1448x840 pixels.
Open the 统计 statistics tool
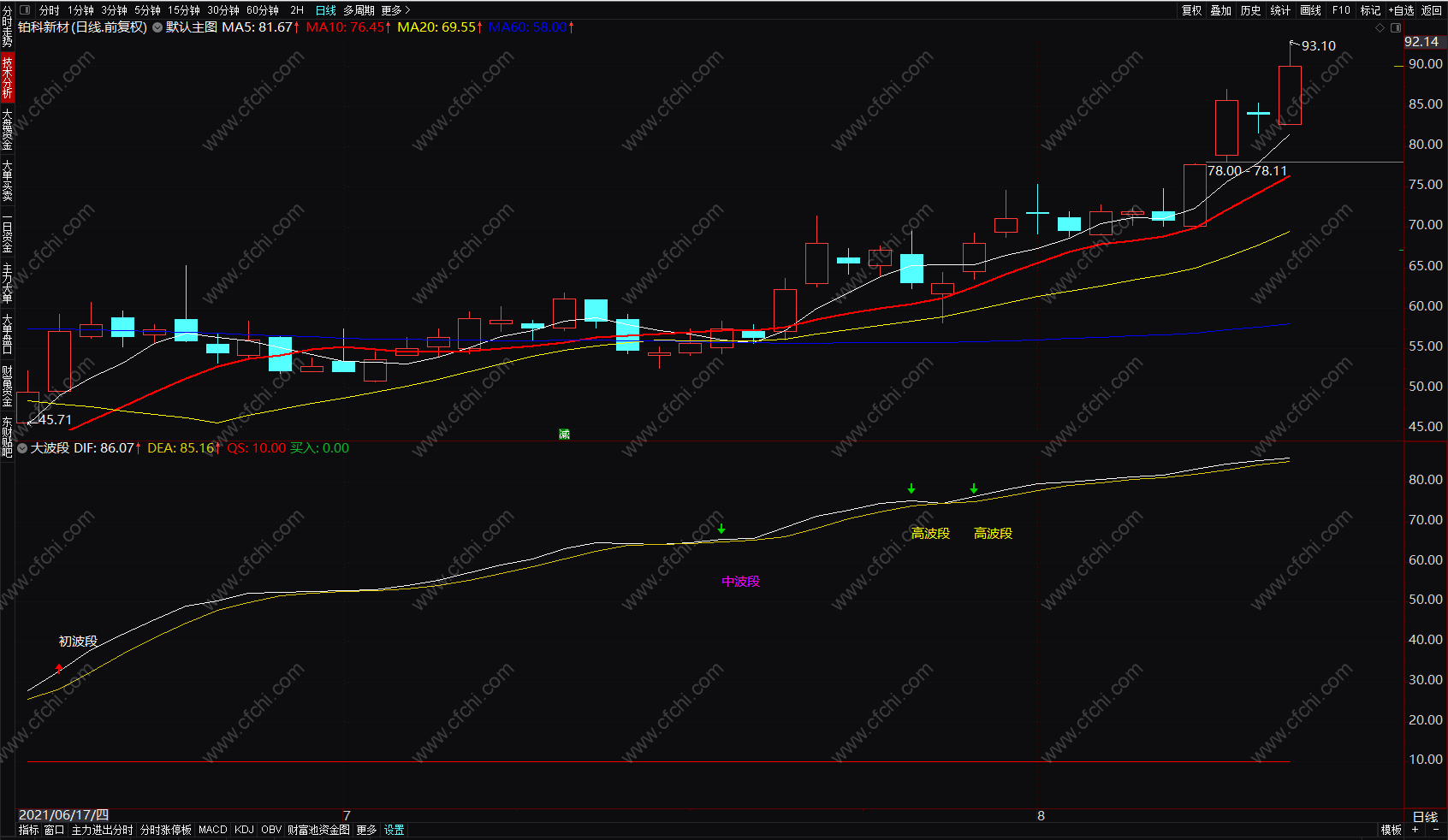[x=1280, y=10]
